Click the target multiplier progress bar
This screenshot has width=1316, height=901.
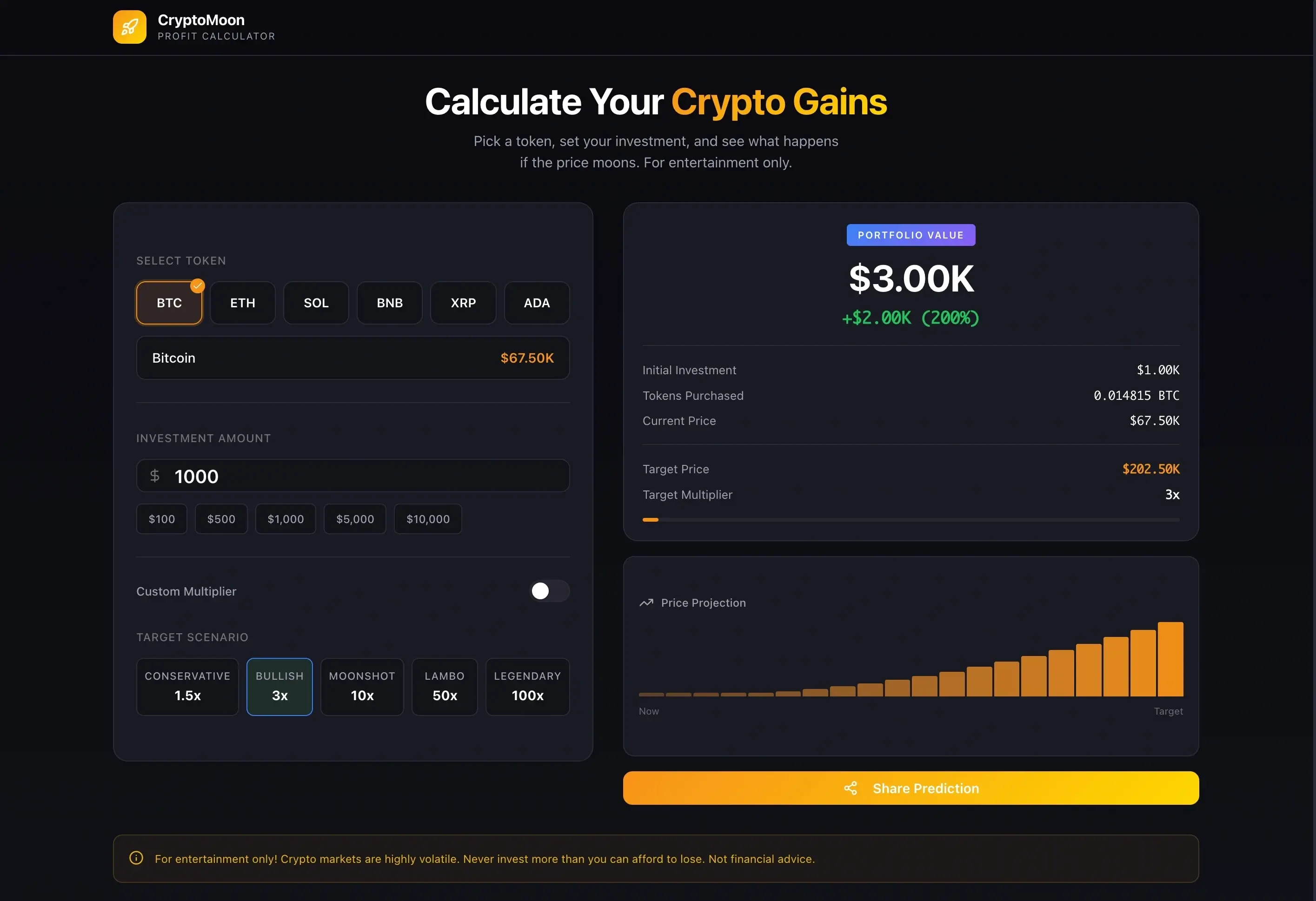911,519
